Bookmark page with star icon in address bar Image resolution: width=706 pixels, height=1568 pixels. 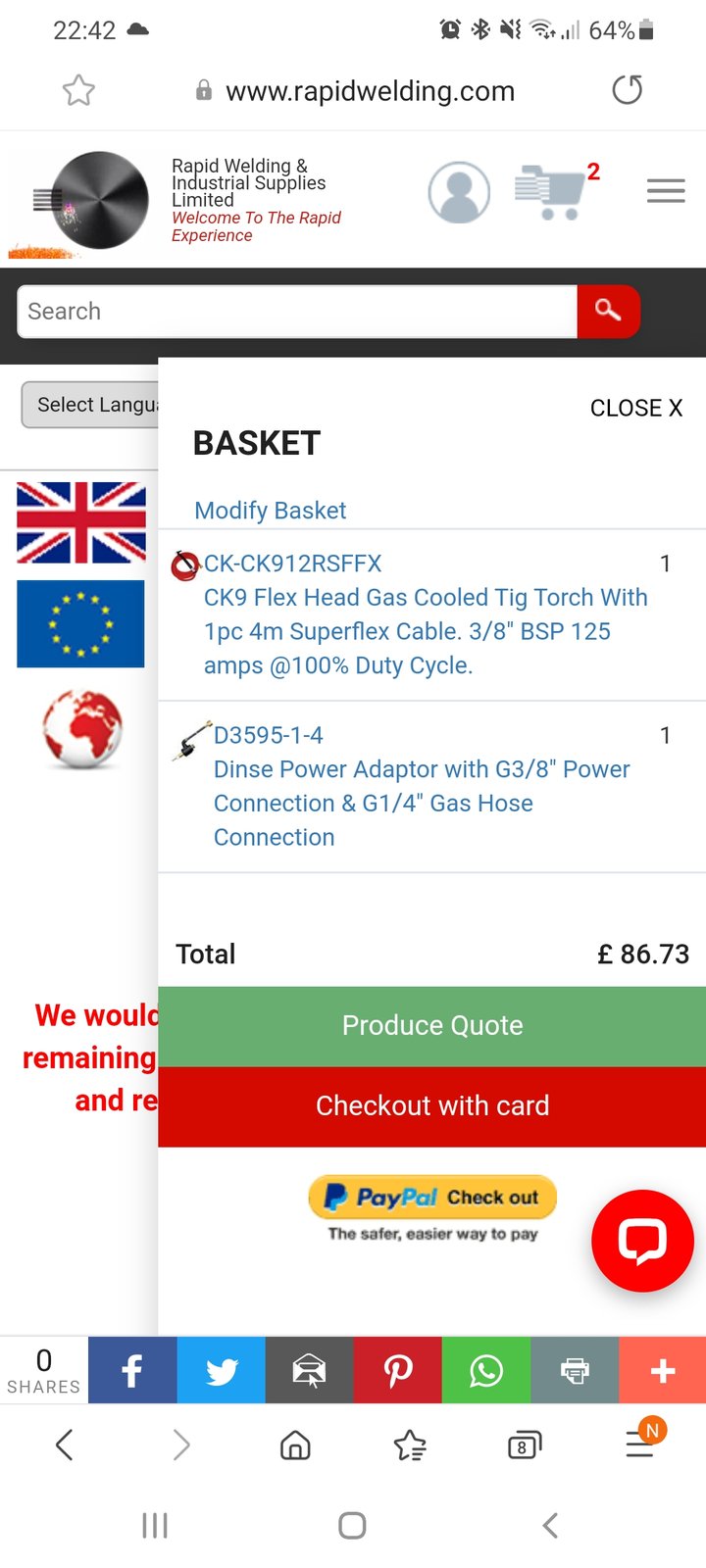[78, 91]
